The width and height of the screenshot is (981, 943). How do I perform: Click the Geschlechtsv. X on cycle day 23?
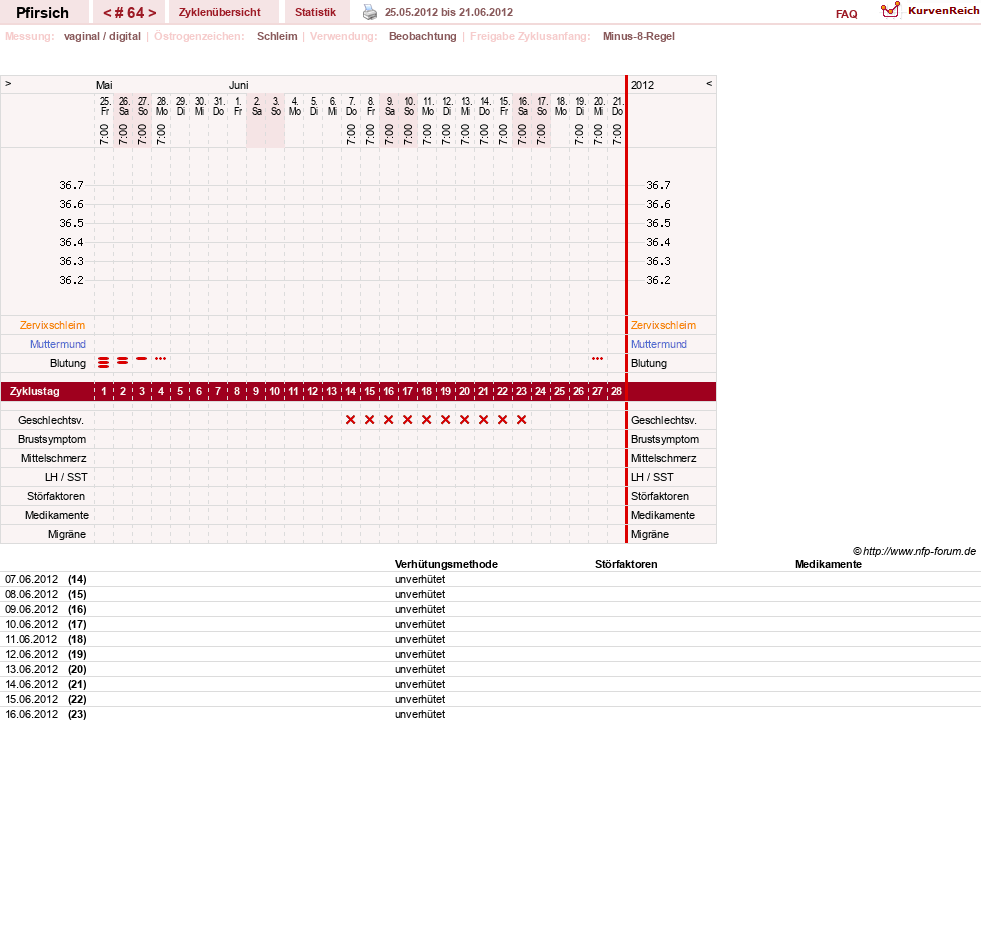click(521, 420)
